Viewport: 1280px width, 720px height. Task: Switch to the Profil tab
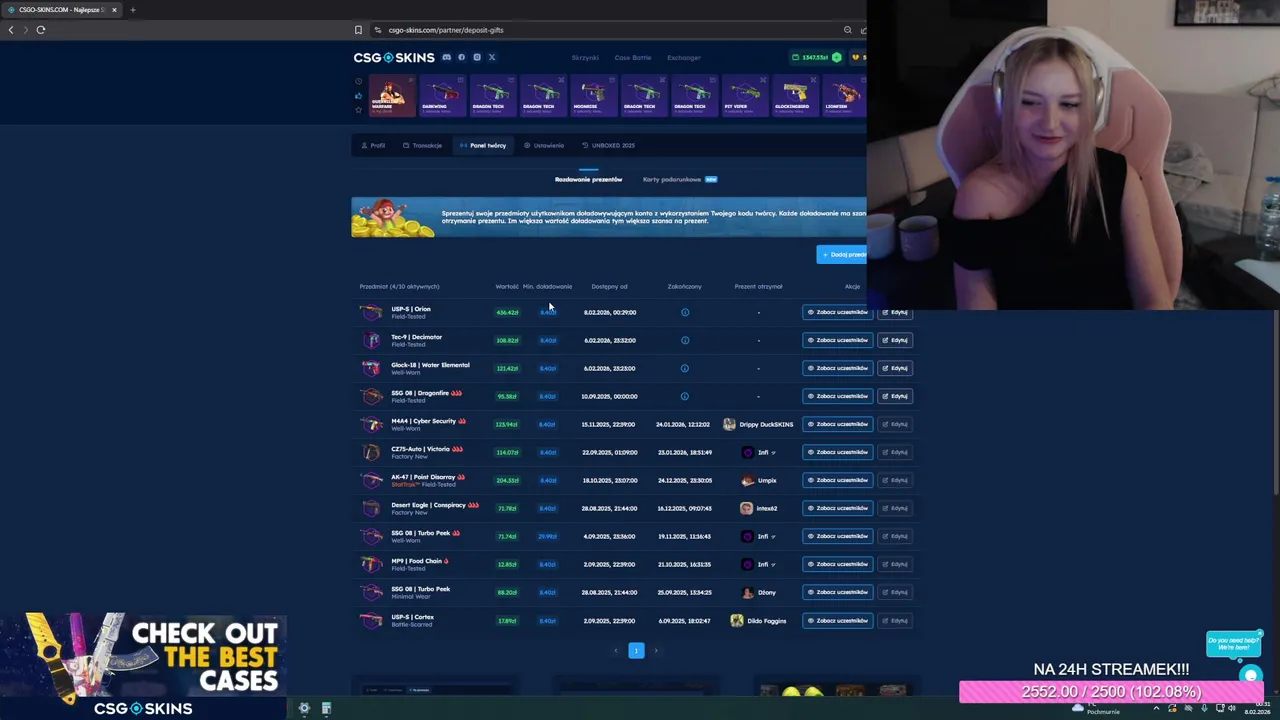coord(373,145)
